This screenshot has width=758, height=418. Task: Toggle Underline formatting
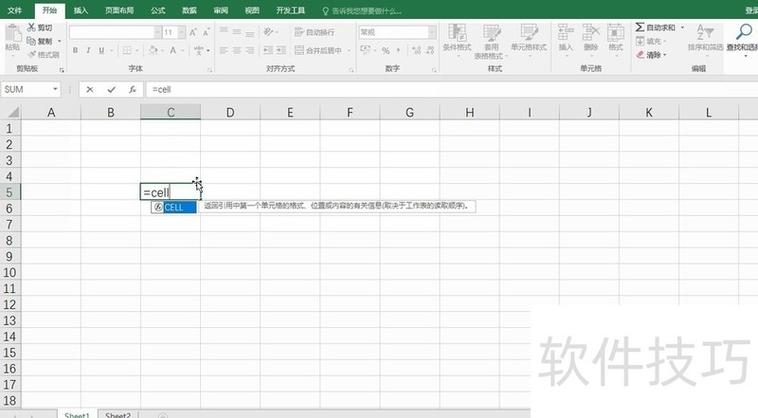(101, 50)
